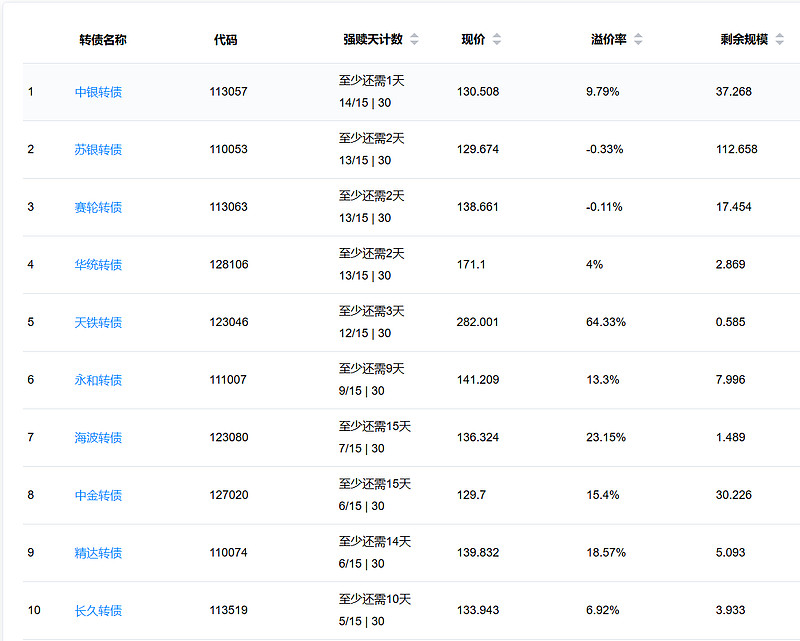This screenshot has height=641, width=800.
Task: Click 至少还需10天 in 长久转债 row
Action: pos(374,600)
